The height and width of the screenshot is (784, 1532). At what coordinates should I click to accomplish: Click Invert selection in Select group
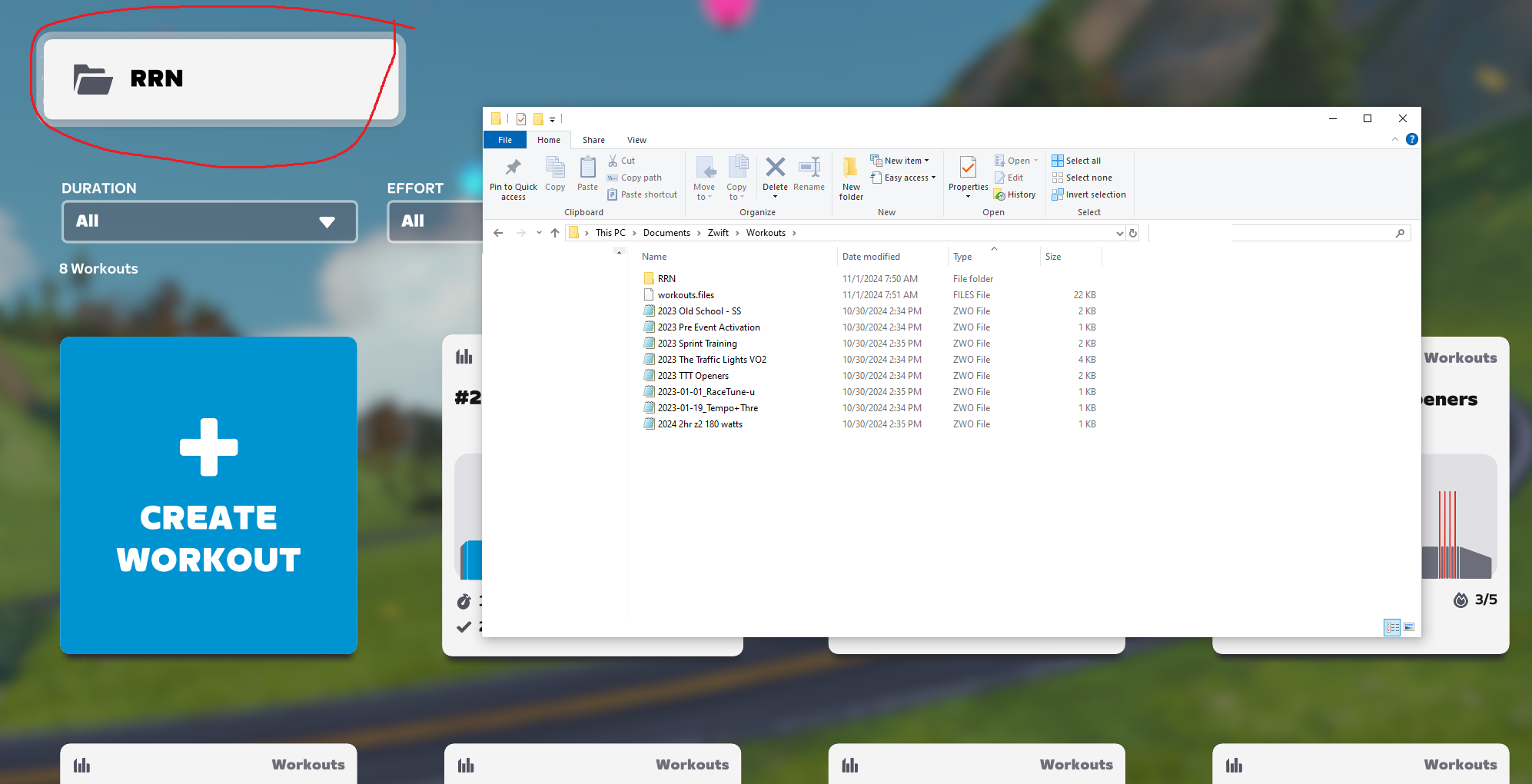1089,195
